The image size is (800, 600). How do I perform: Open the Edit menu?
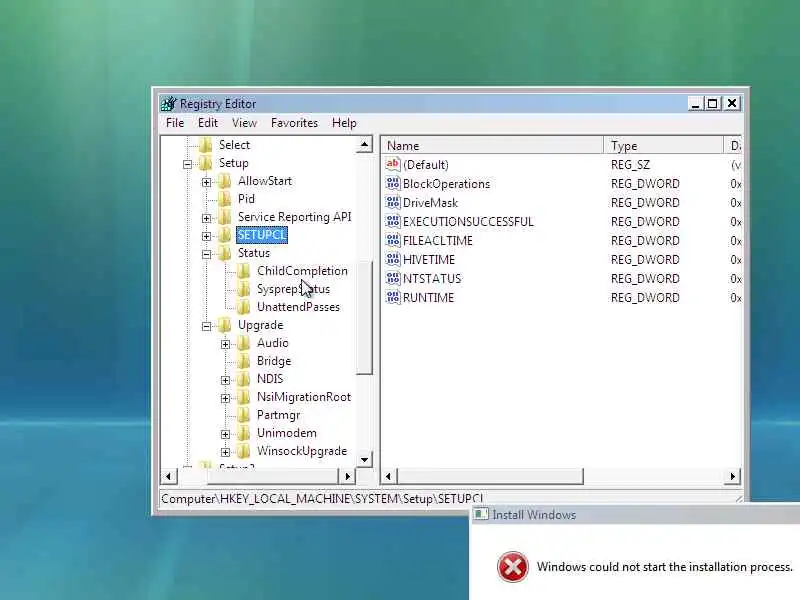tap(208, 123)
